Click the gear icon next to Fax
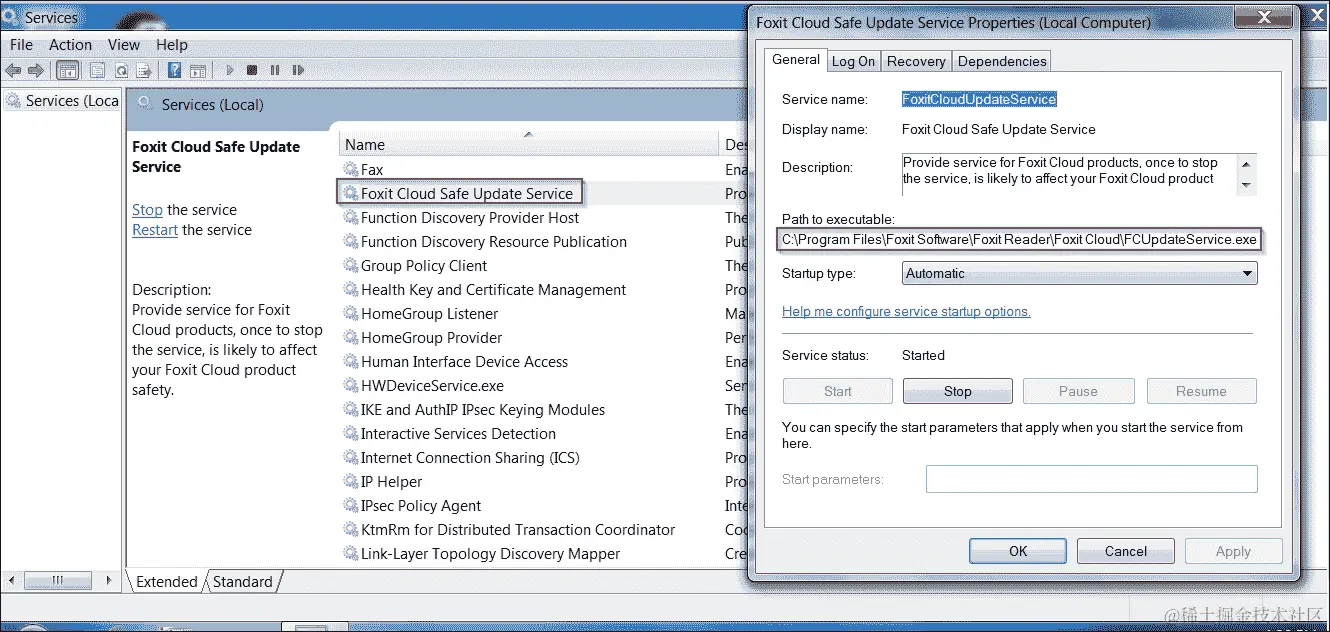This screenshot has width=1330, height=632. (350, 170)
